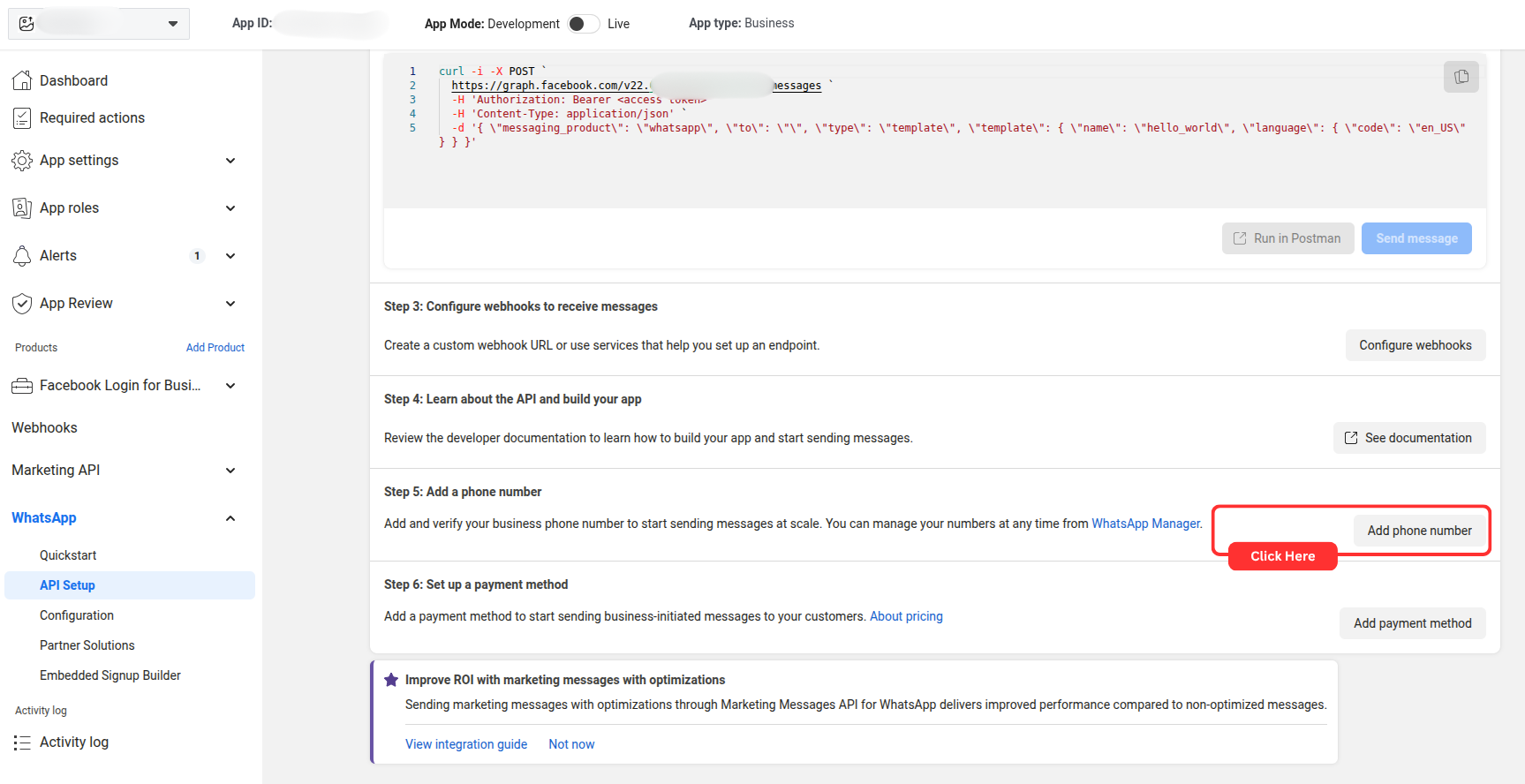Click the graph.facebook.com URL in code
Screen dimensions: 1525x784
[636, 86]
